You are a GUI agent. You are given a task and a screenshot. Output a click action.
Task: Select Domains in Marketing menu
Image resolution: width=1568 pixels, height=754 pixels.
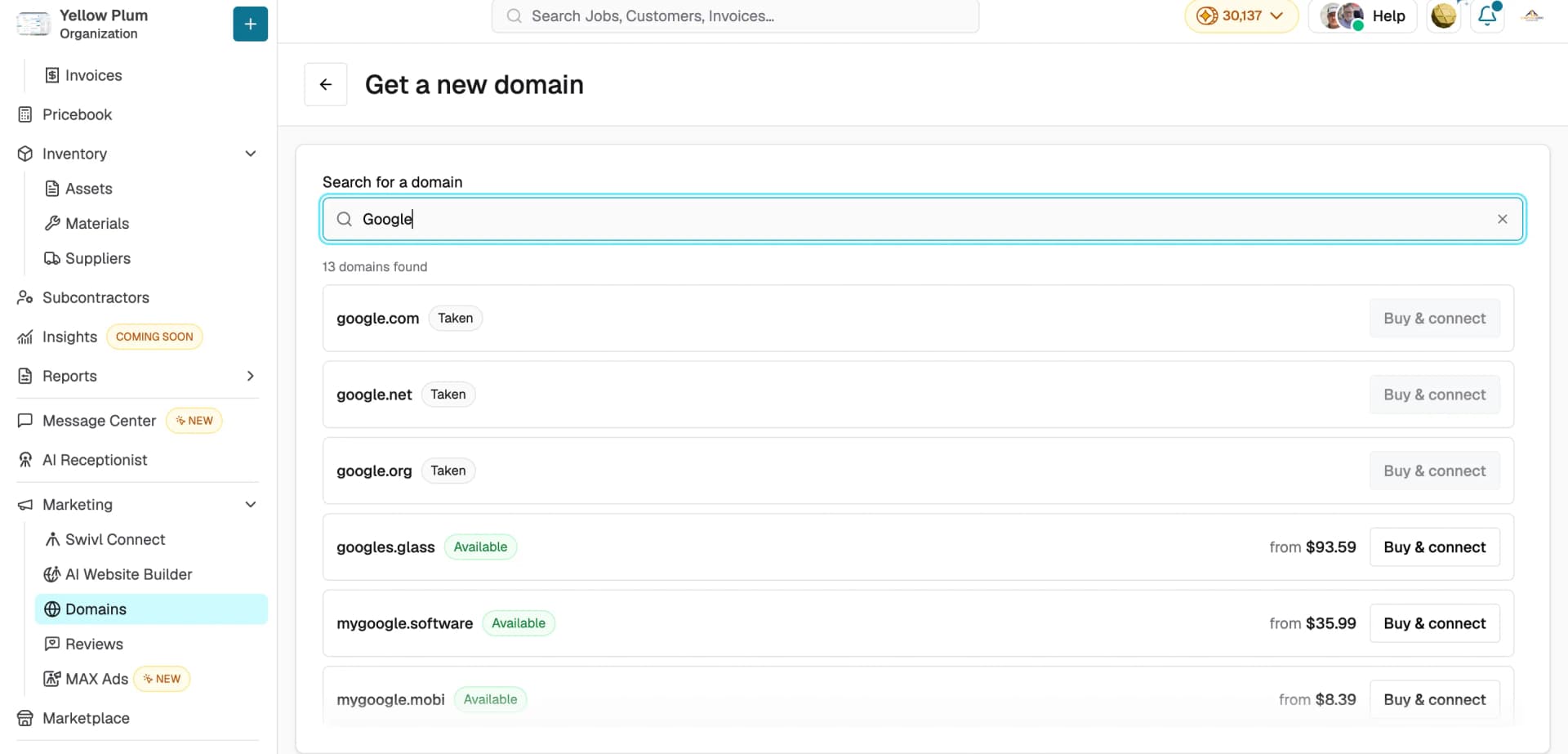pyautogui.click(x=151, y=609)
